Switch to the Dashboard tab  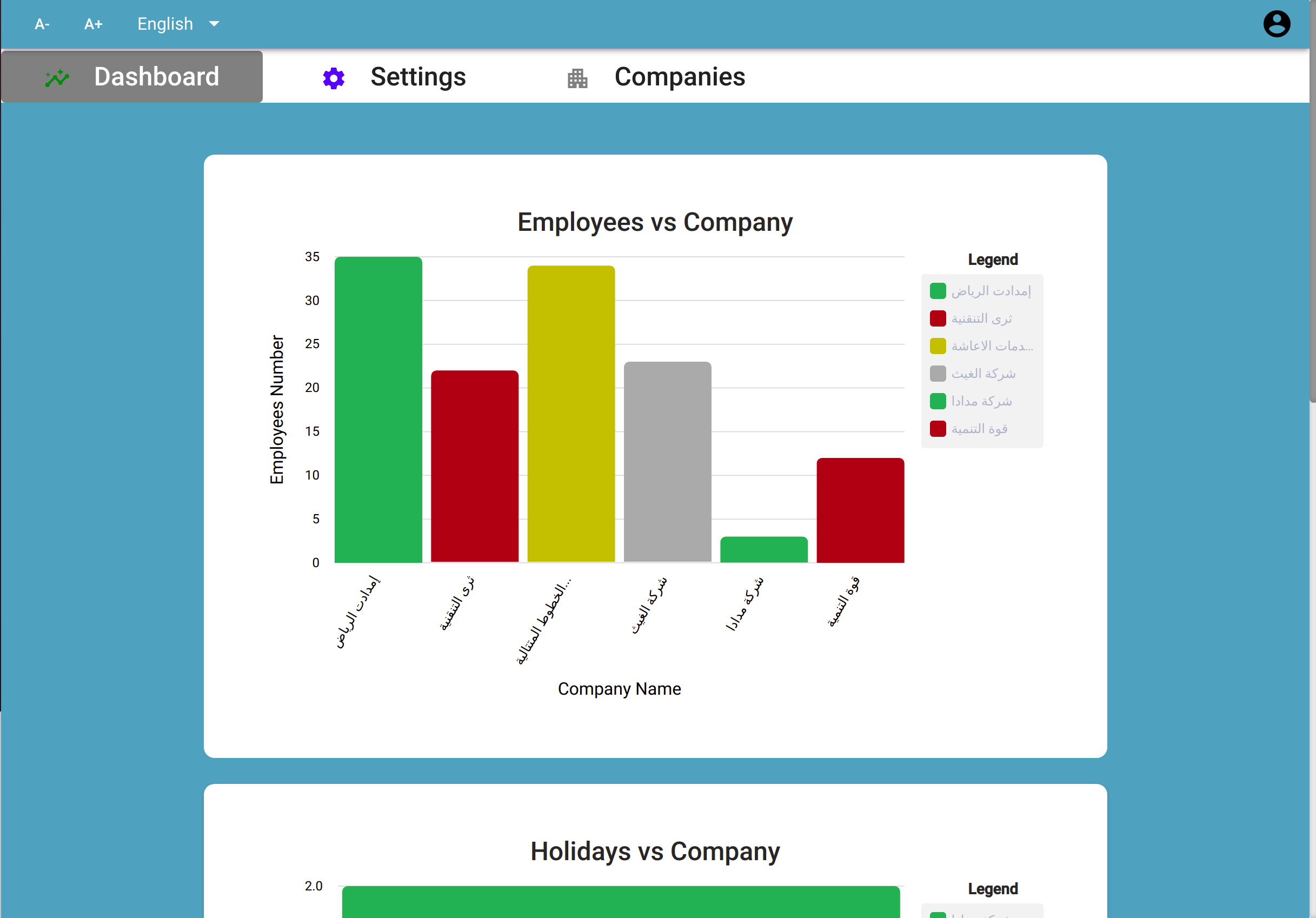(x=132, y=77)
